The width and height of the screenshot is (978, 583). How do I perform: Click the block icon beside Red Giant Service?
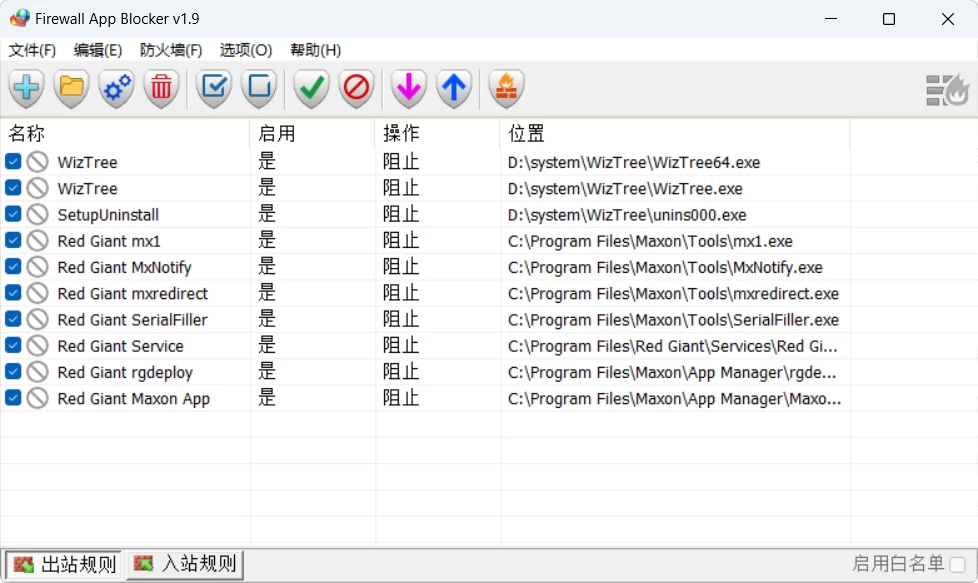[37, 345]
